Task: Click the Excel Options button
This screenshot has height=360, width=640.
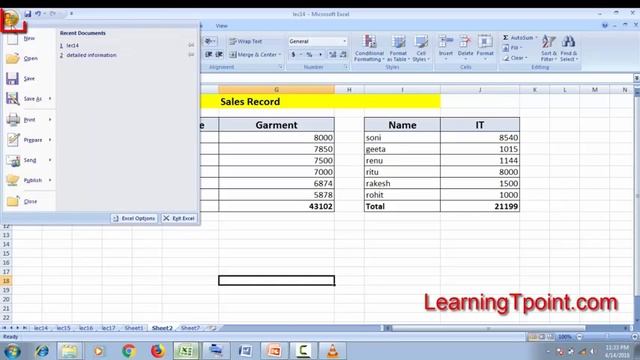Action: (x=134, y=218)
